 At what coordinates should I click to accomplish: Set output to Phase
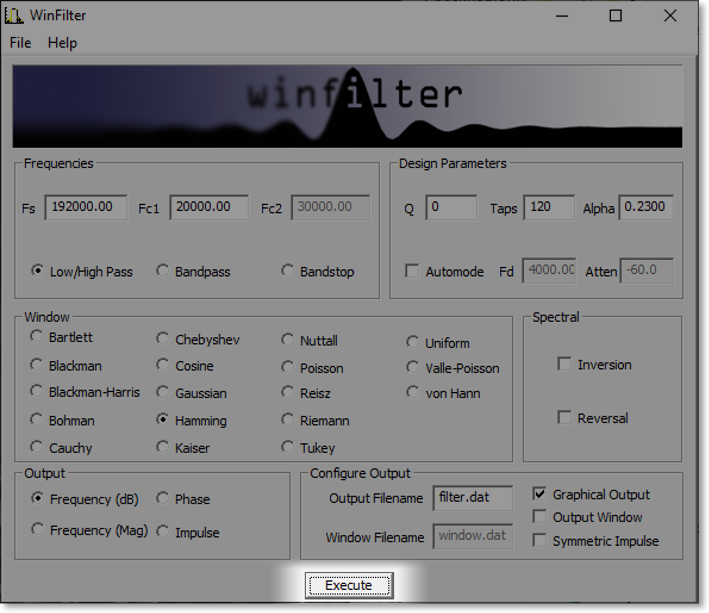(163, 498)
